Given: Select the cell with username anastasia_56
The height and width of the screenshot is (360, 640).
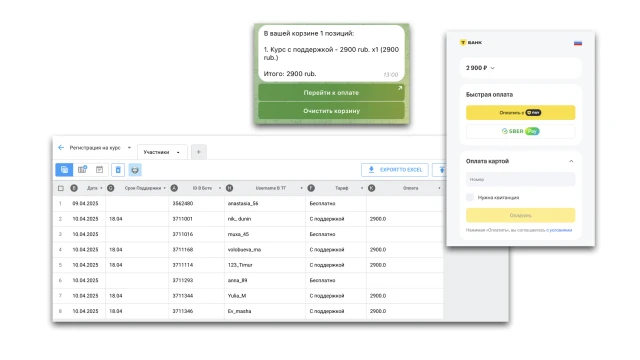Looking at the screenshot, I should click(264, 203).
